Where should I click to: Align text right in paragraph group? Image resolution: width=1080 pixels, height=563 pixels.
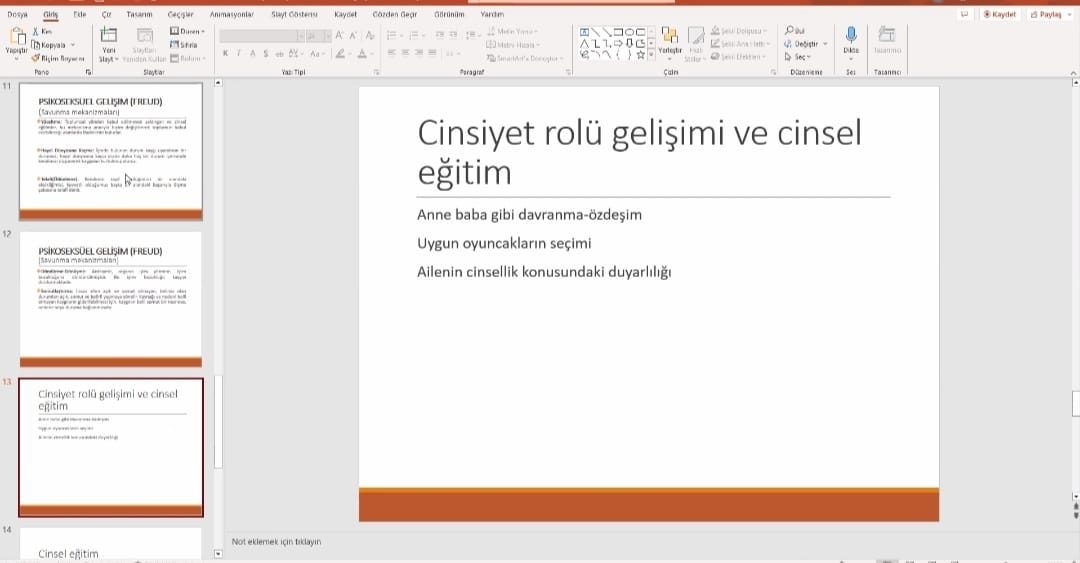[x=419, y=52]
